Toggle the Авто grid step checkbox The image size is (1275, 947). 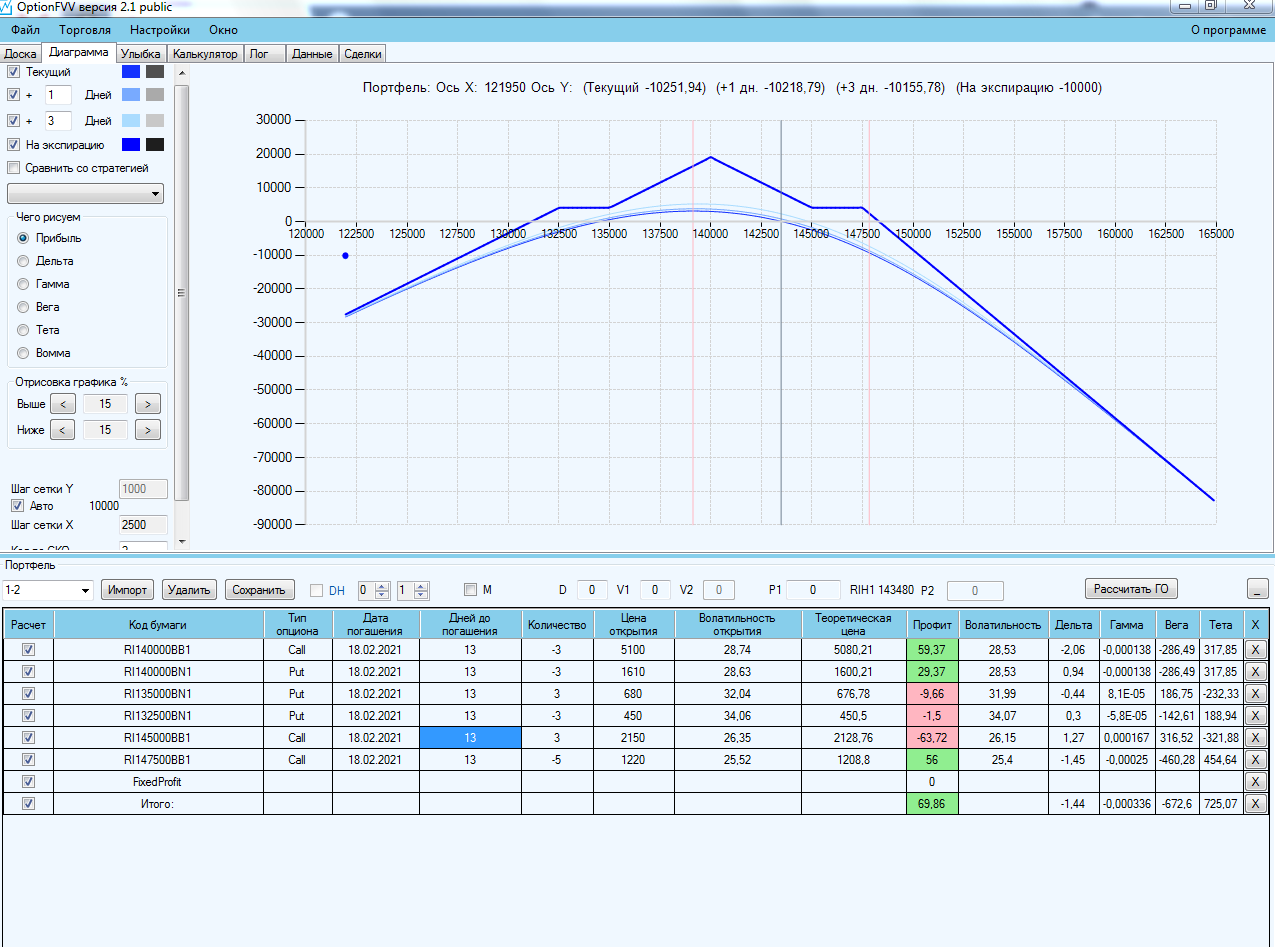coord(16,506)
